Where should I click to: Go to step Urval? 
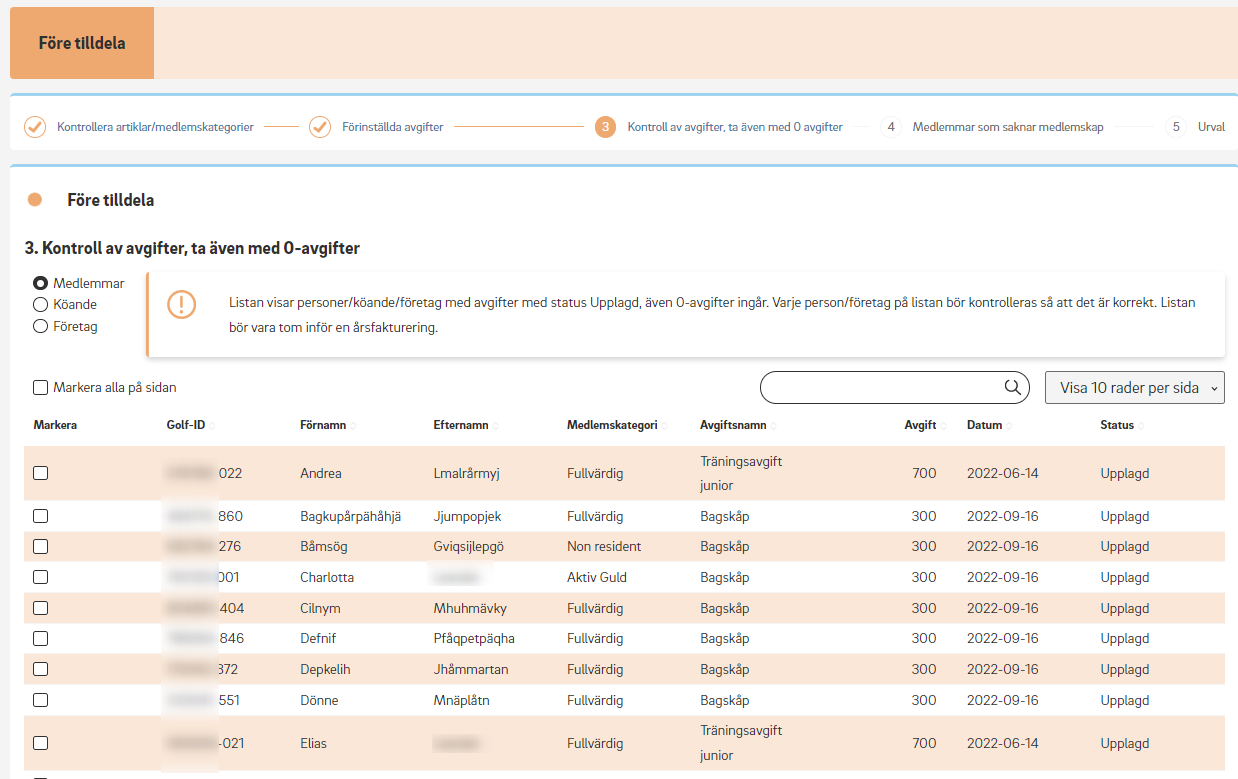pos(1211,127)
